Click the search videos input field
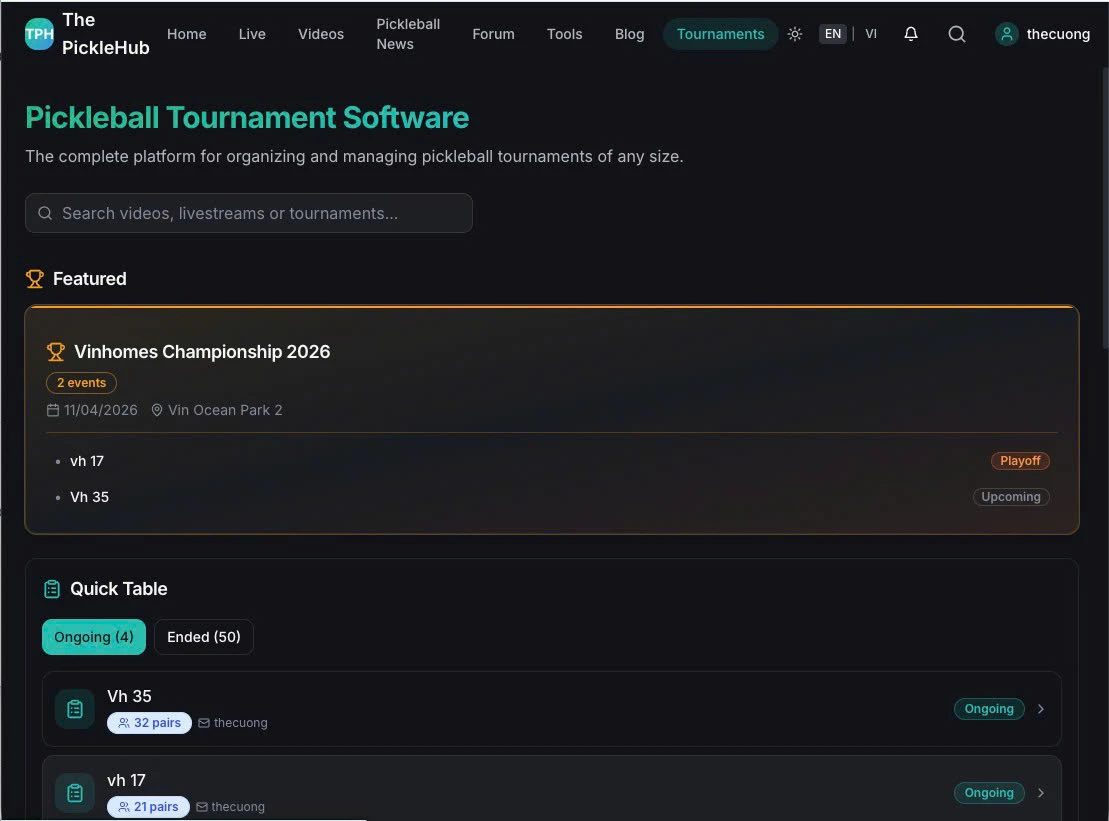This screenshot has width=1109, height=821. click(x=248, y=212)
